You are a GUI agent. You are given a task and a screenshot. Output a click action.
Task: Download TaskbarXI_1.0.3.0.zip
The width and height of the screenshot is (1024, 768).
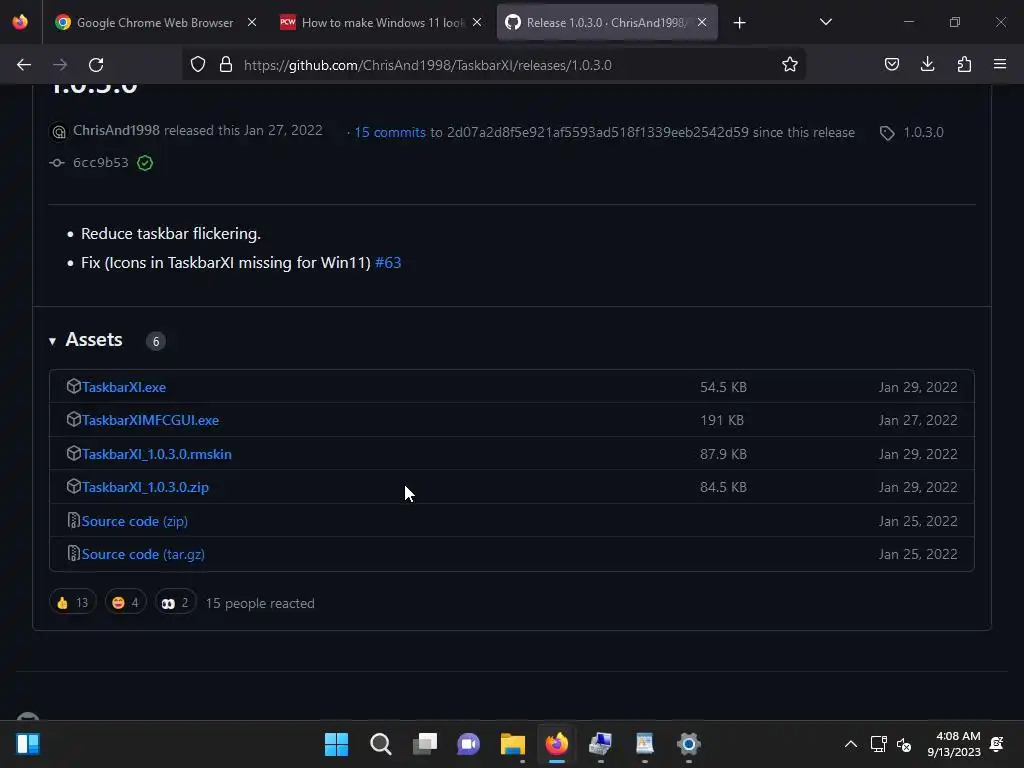click(145, 487)
